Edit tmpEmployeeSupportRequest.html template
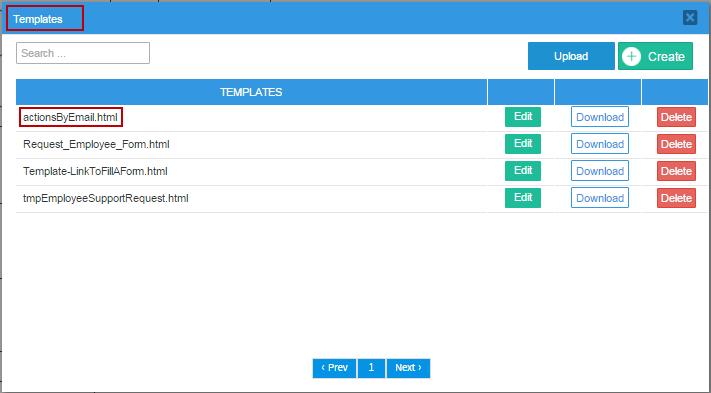The image size is (711, 393). 523,198
